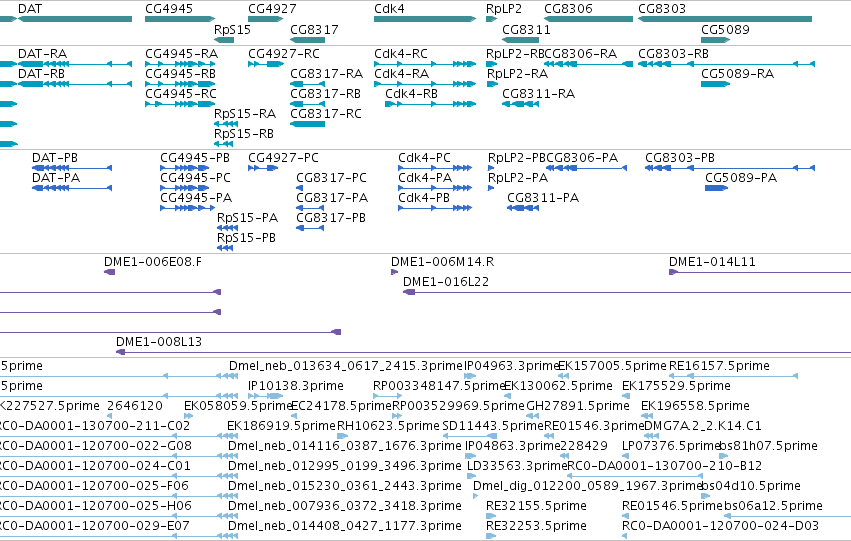Select transcript Cdk4-RC
The height and width of the screenshot is (541, 851).
(425, 64)
